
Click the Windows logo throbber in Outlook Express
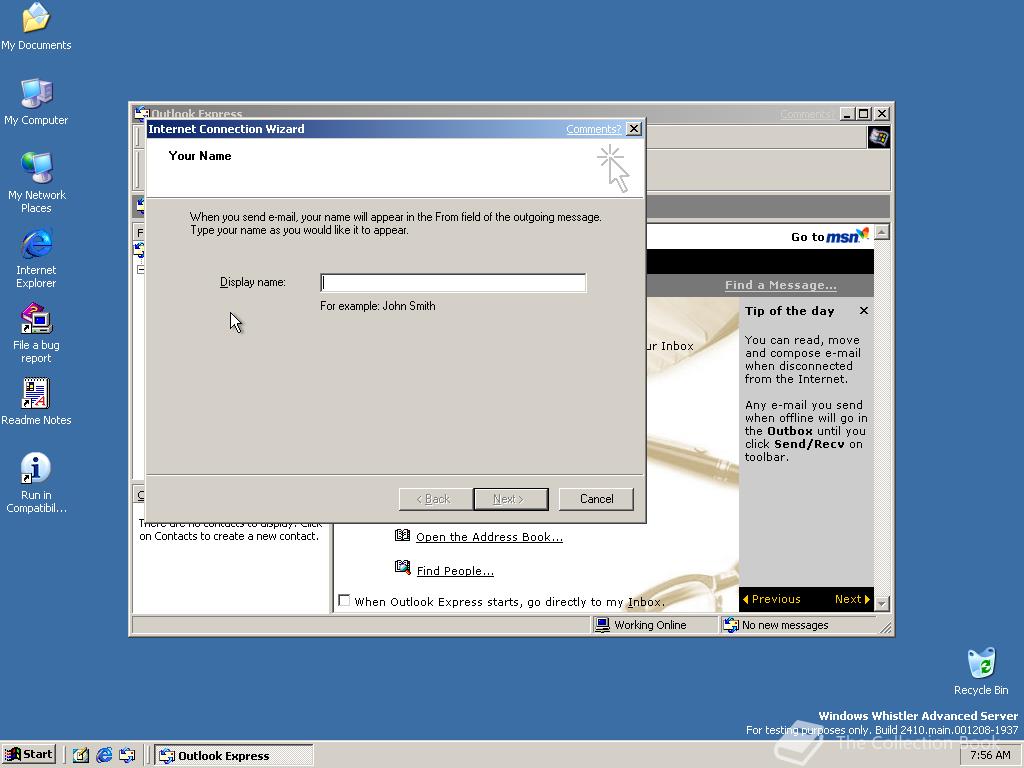pyautogui.click(x=878, y=137)
